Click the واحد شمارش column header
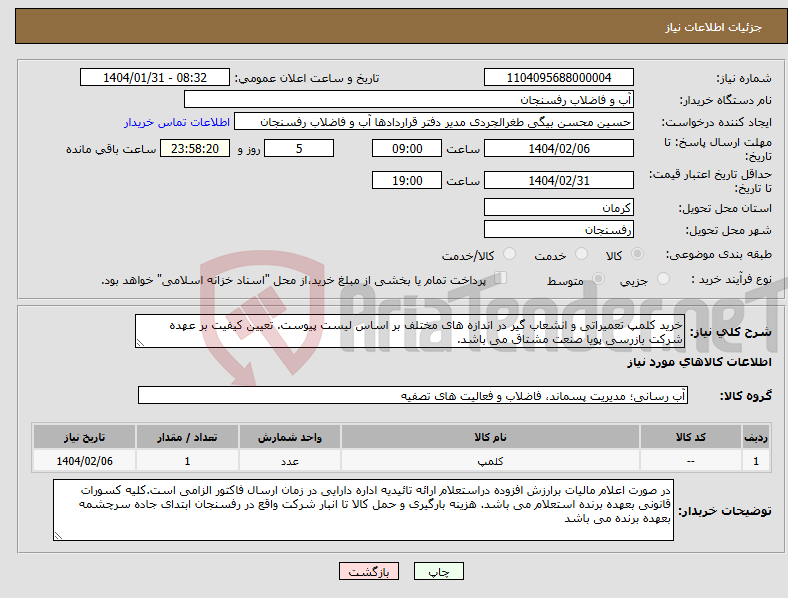 tap(290, 437)
